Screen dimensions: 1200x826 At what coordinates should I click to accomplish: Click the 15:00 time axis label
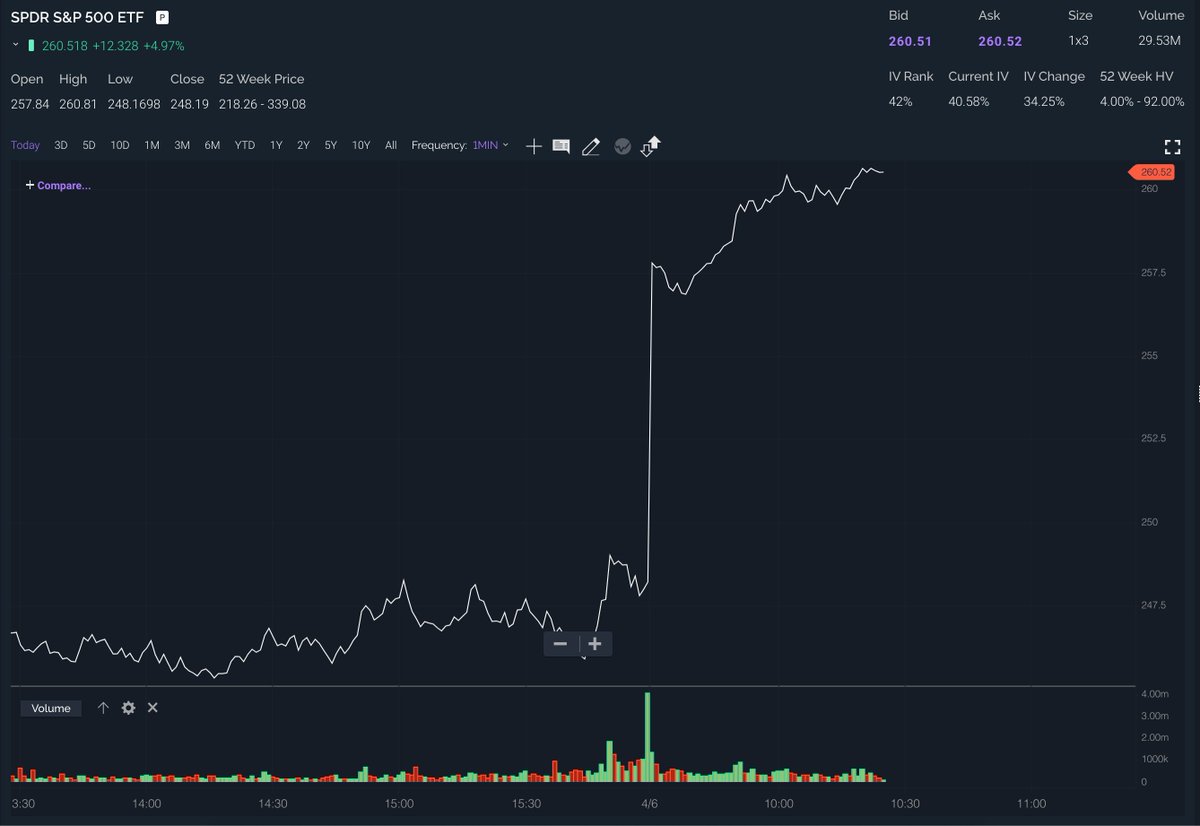(400, 804)
